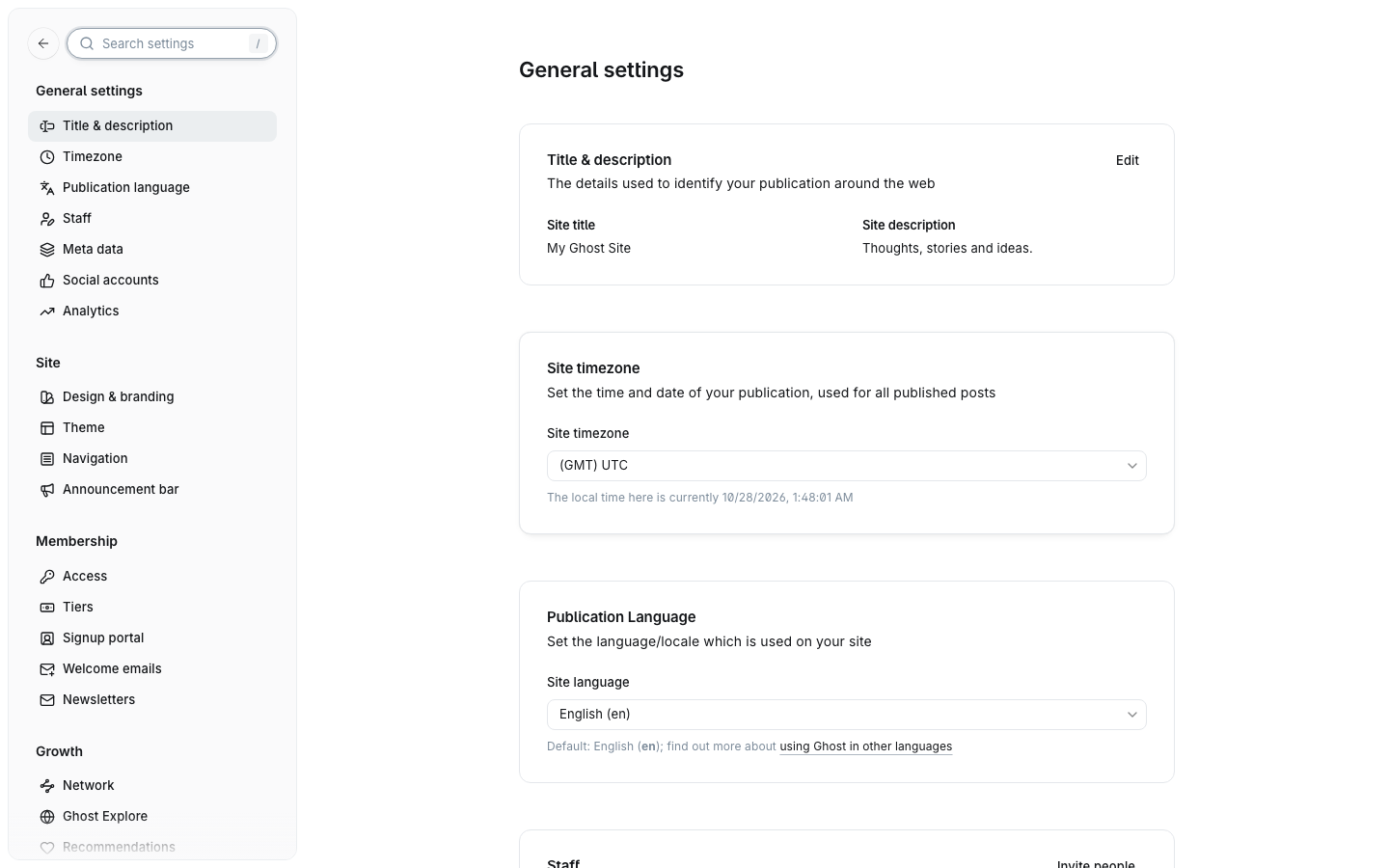Edit the Title & description section
The height and width of the screenshot is (868, 1389).
(x=1127, y=161)
